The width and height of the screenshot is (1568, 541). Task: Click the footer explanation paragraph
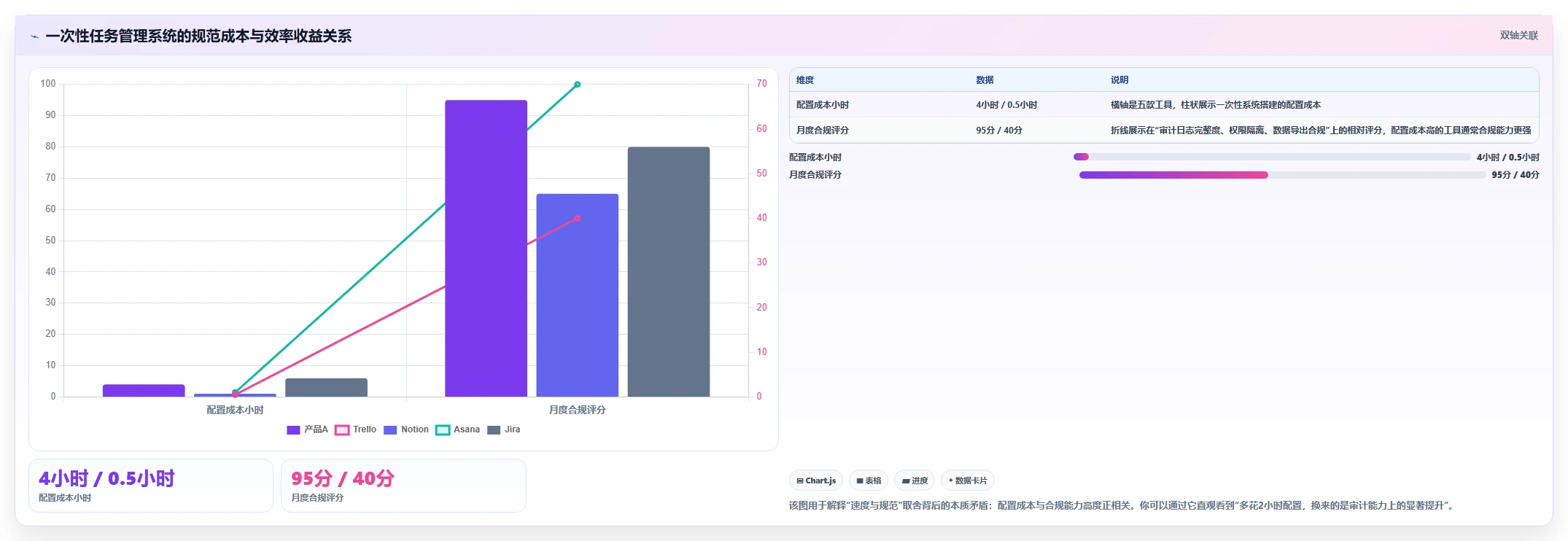(1122, 506)
